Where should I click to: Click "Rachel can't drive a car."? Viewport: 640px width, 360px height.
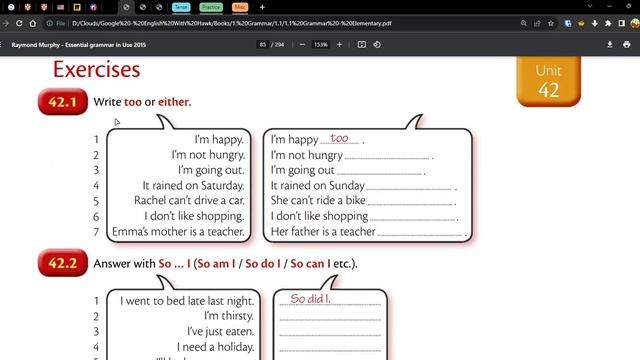coord(189,200)
